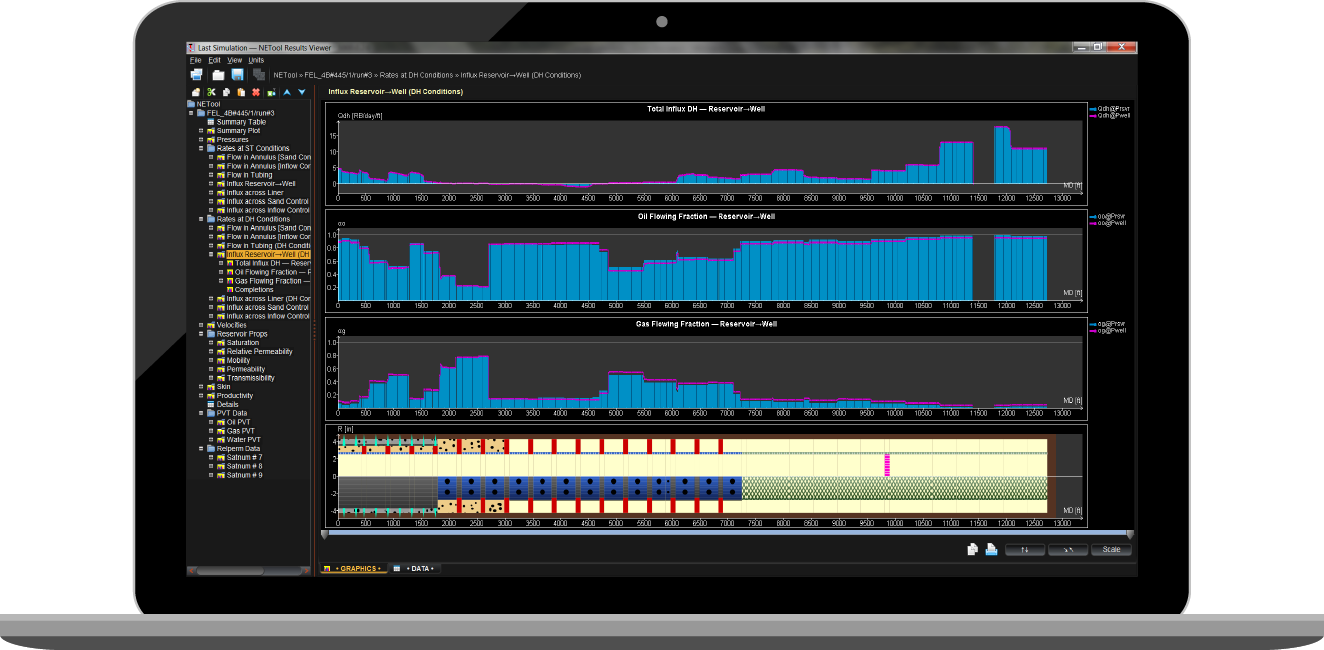The width and height of the screenshot is (1324, 650).
Task: Collapse the Reservoir Props folder
Action: [x=201, y=334]
